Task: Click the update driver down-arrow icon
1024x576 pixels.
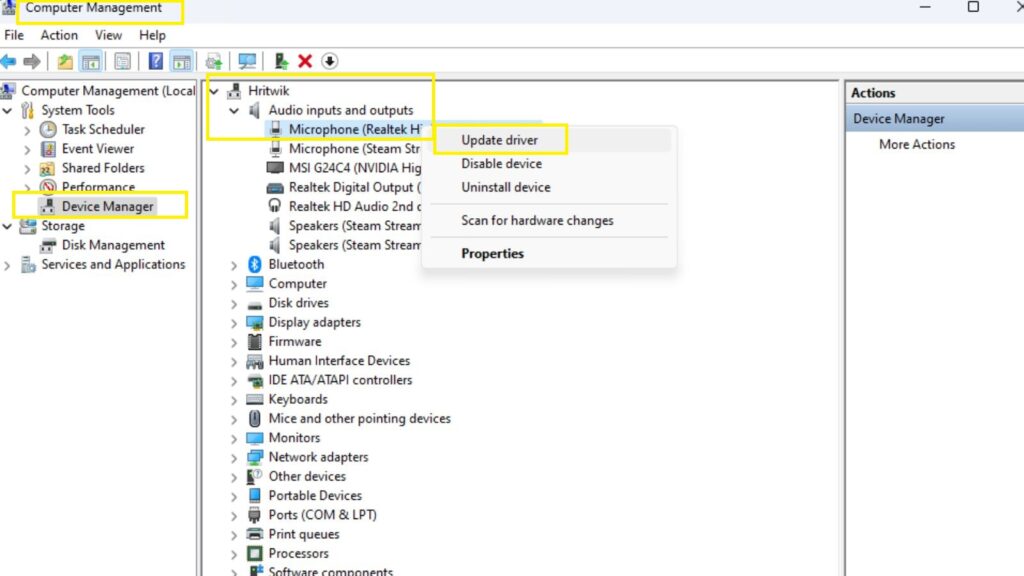Action: [x=330, y=61]
